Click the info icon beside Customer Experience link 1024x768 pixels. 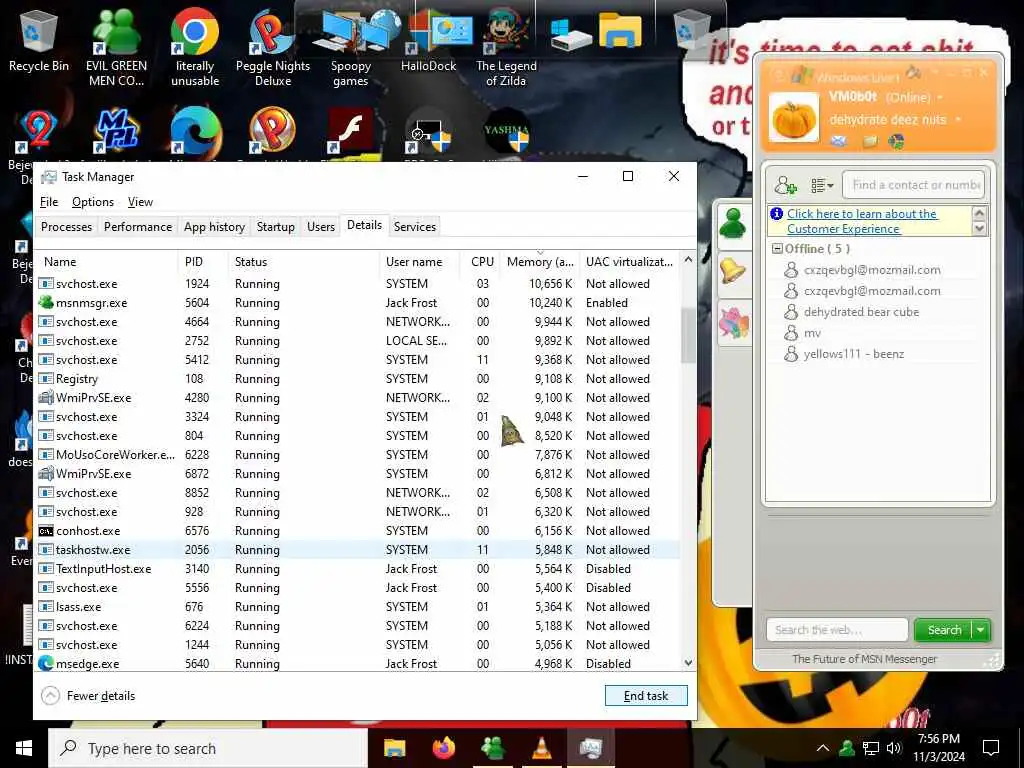click(776, 214)
